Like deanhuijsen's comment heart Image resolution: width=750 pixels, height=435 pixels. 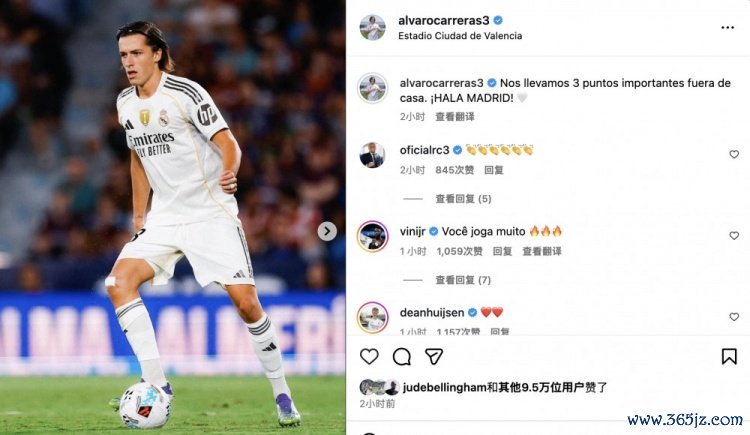734,317
